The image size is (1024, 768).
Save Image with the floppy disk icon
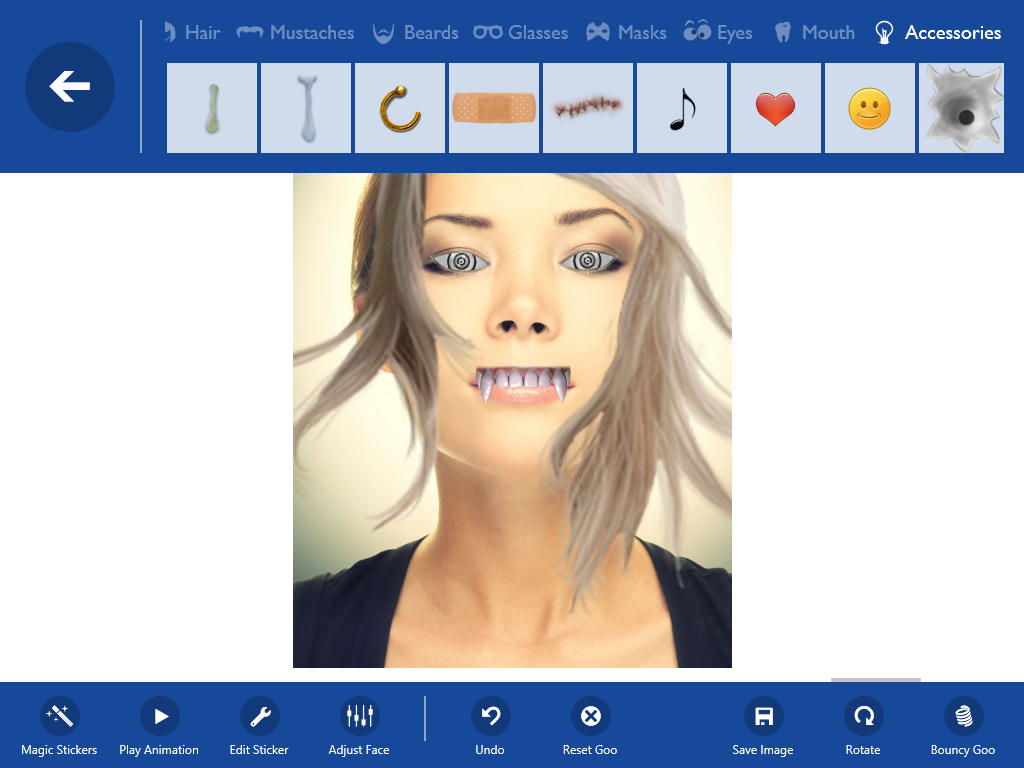point(763,716)
